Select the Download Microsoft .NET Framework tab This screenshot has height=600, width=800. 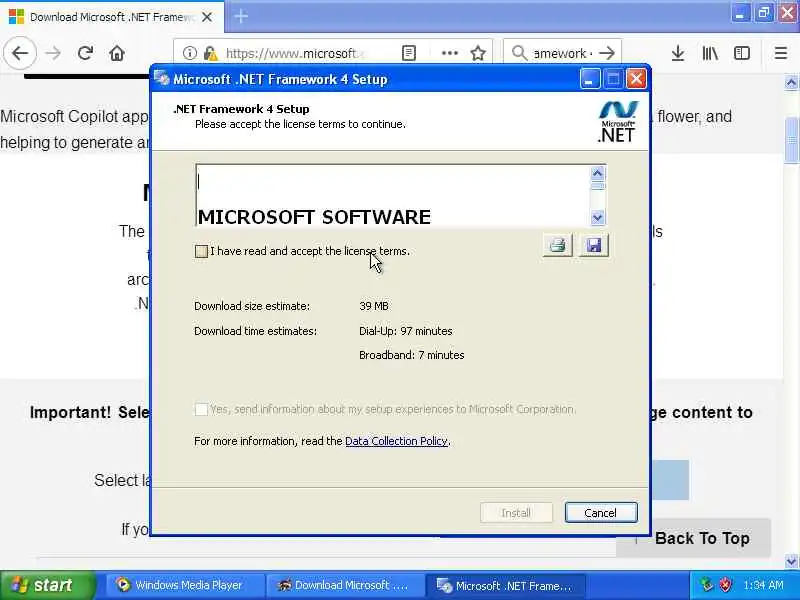[111, 17]
